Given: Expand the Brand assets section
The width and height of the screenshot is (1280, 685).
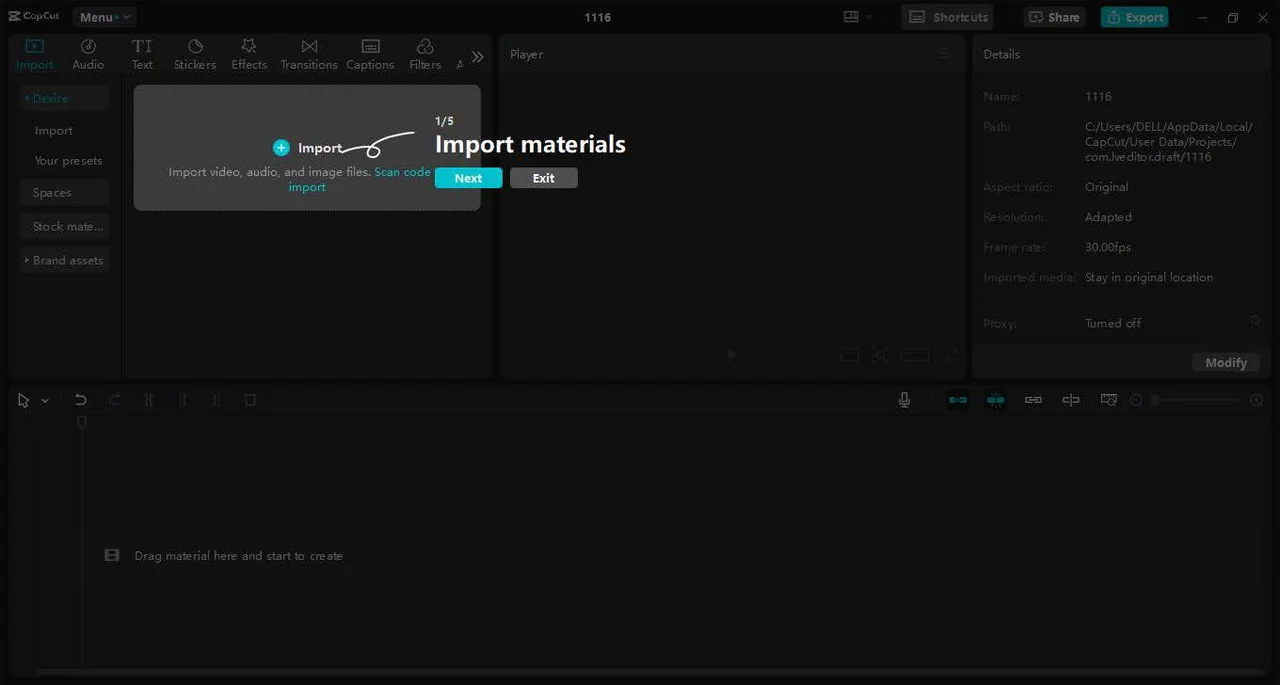Looking at the screenshot, I should pos(64,260).
